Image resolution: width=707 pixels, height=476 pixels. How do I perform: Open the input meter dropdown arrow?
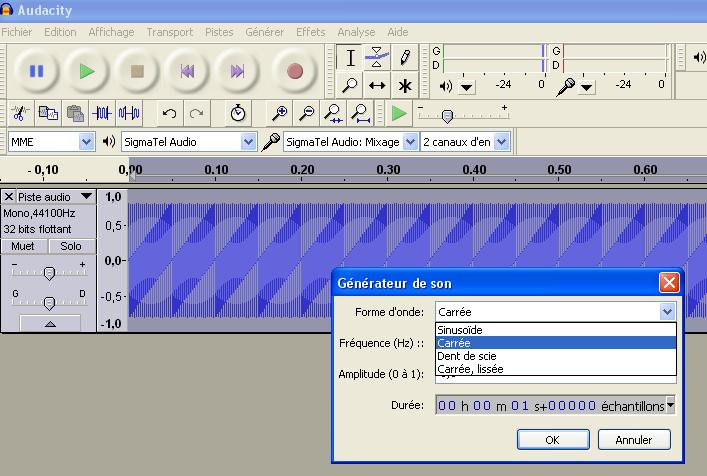tap(586, 87)
